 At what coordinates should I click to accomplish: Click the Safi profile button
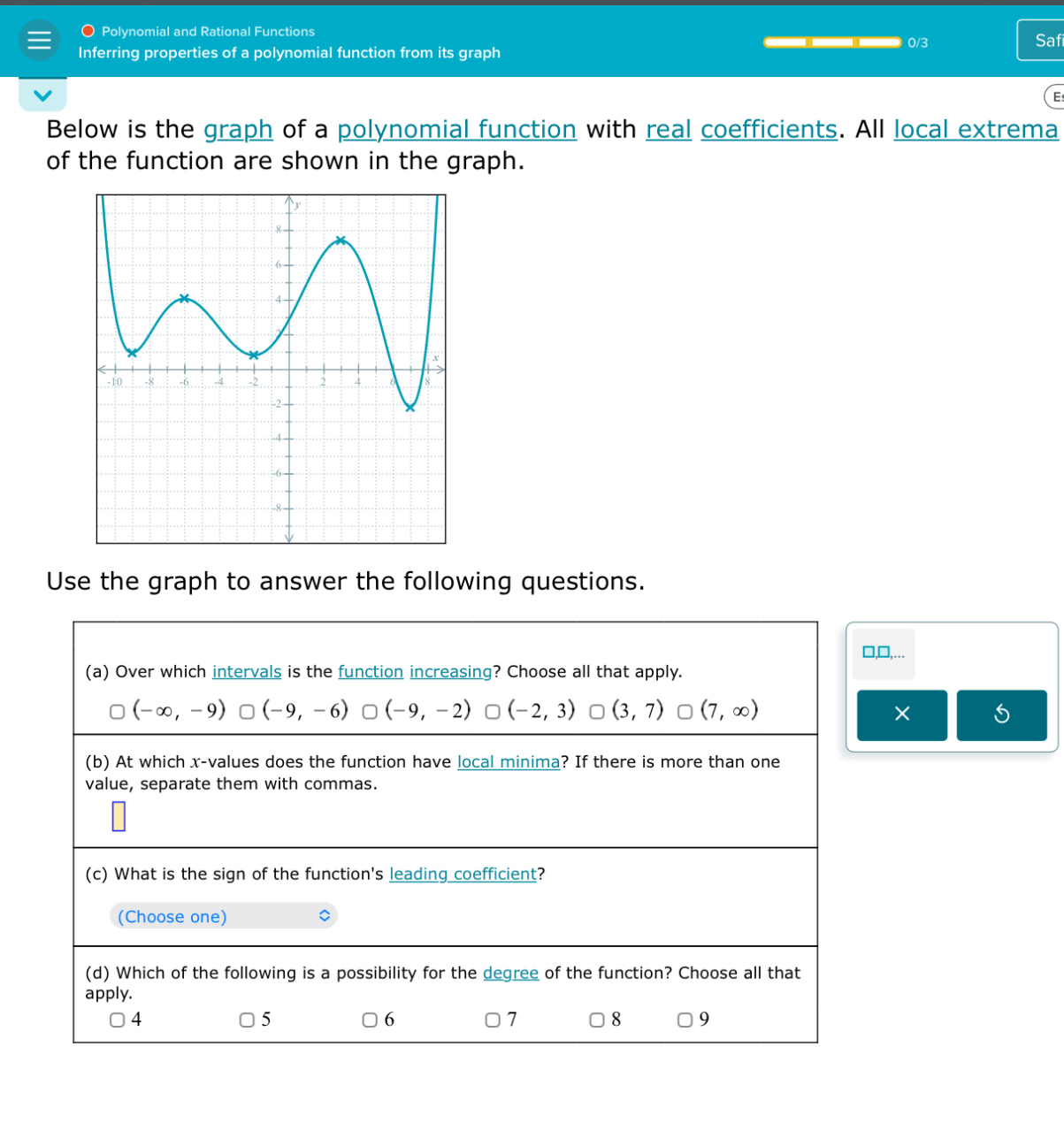(1044, 40)
